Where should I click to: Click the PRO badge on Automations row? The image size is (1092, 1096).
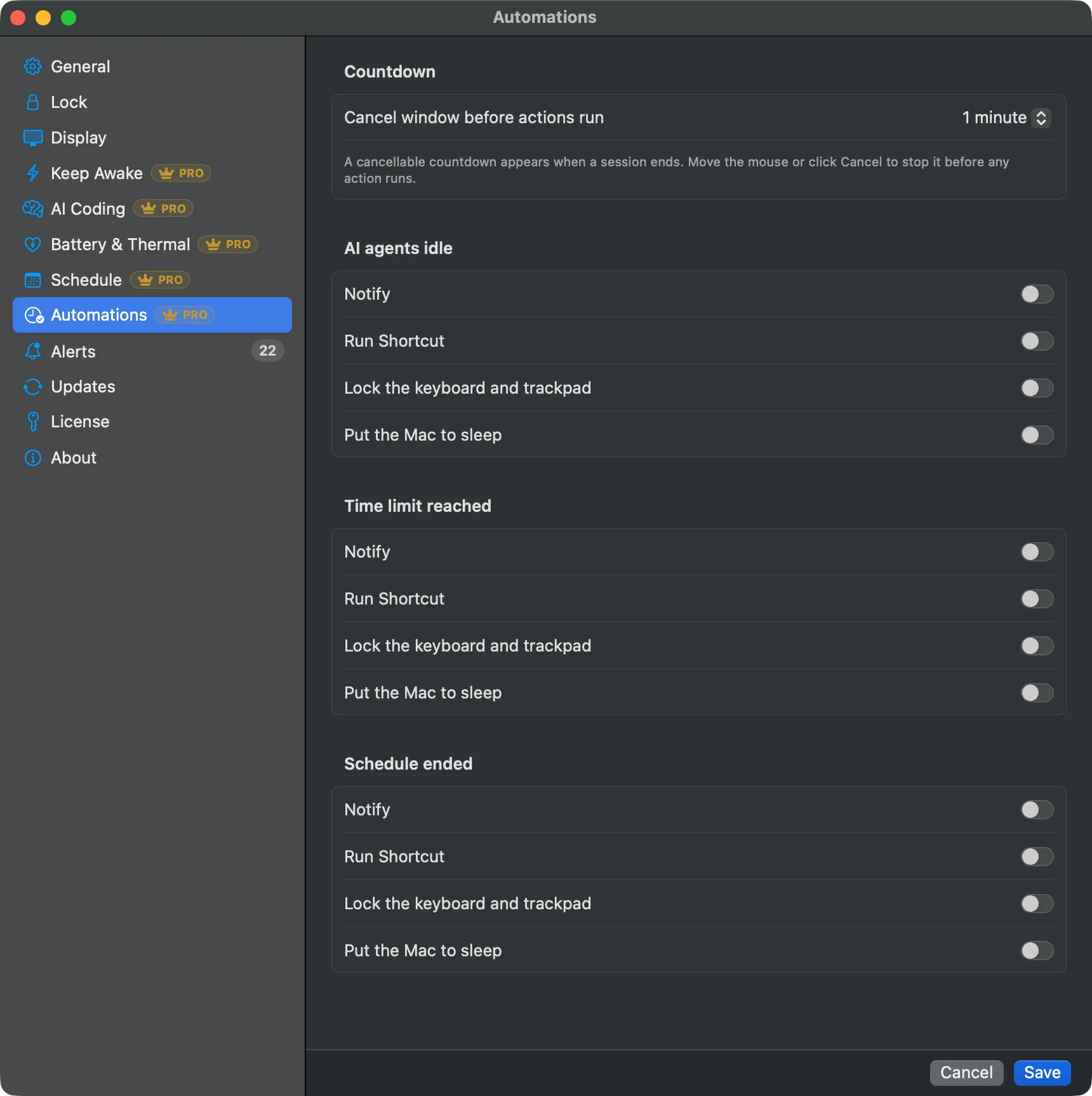pyautogui.click(x=185, y=315)
